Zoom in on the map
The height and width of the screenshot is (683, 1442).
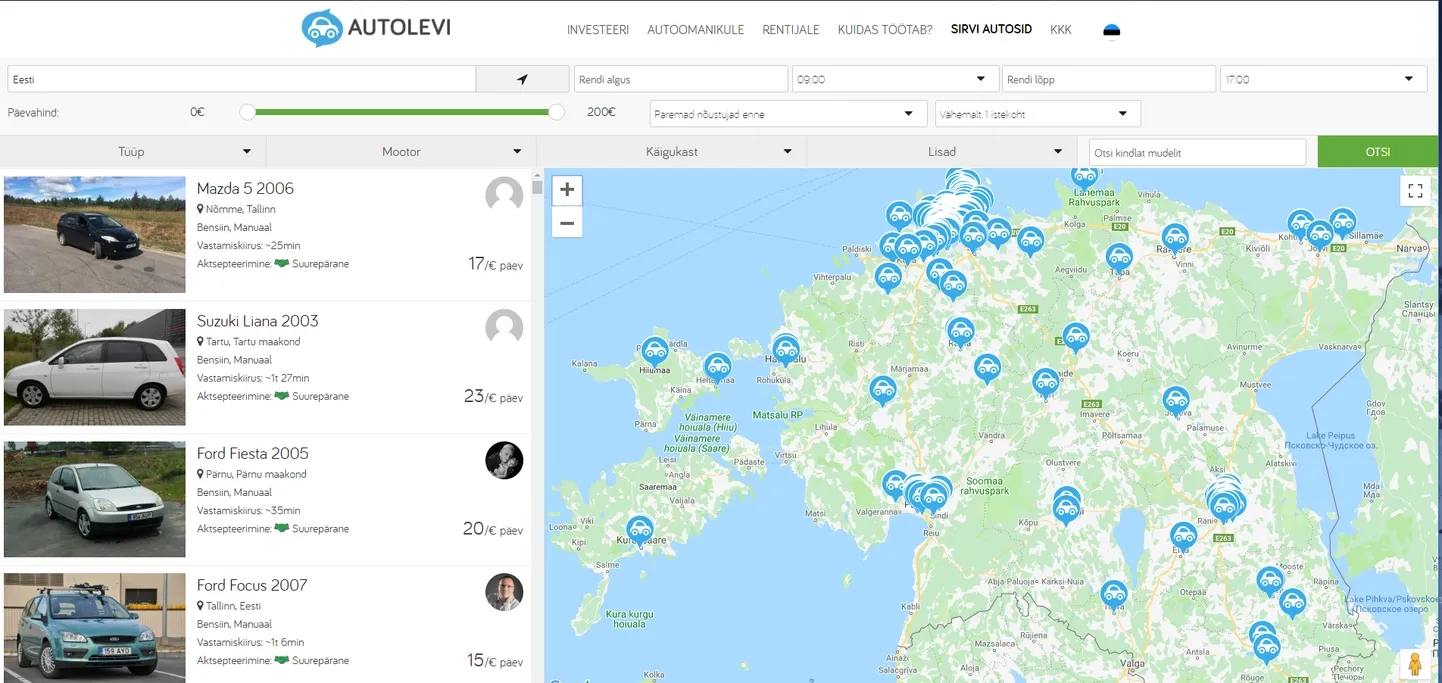point(567,190)
